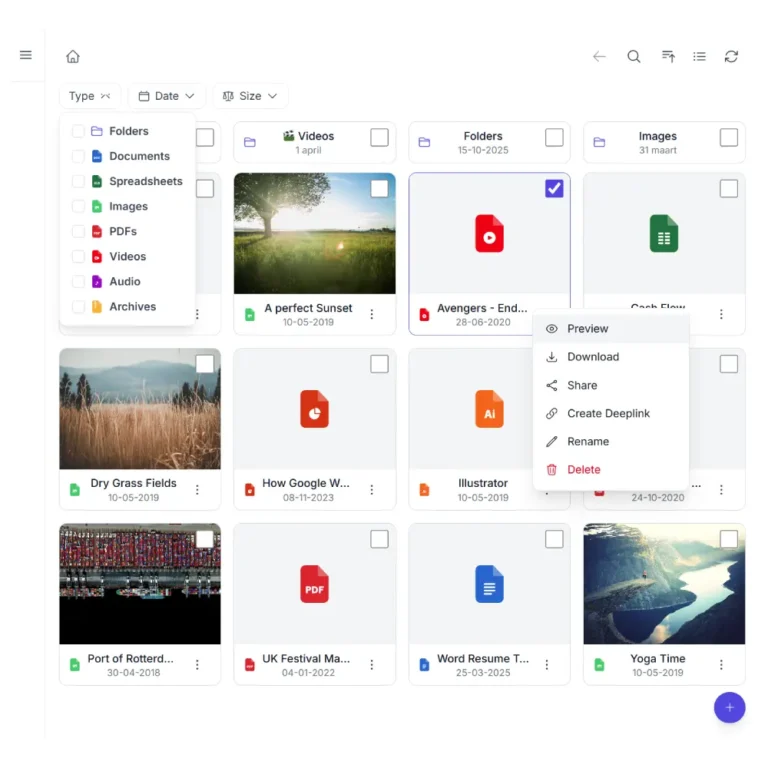This screenshot has height=768, width=768.
Task: Open three-dot menu for How Google W...
Action: point(372,489)
